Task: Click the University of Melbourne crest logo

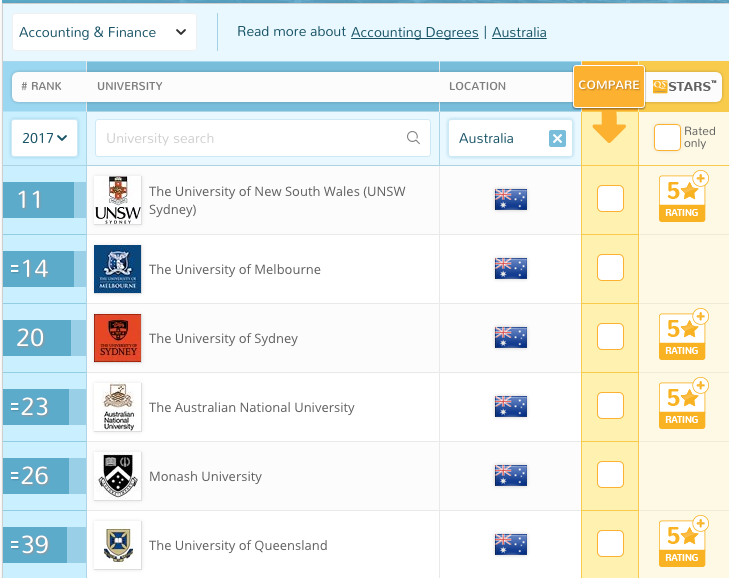Action: tap(117, 269)
